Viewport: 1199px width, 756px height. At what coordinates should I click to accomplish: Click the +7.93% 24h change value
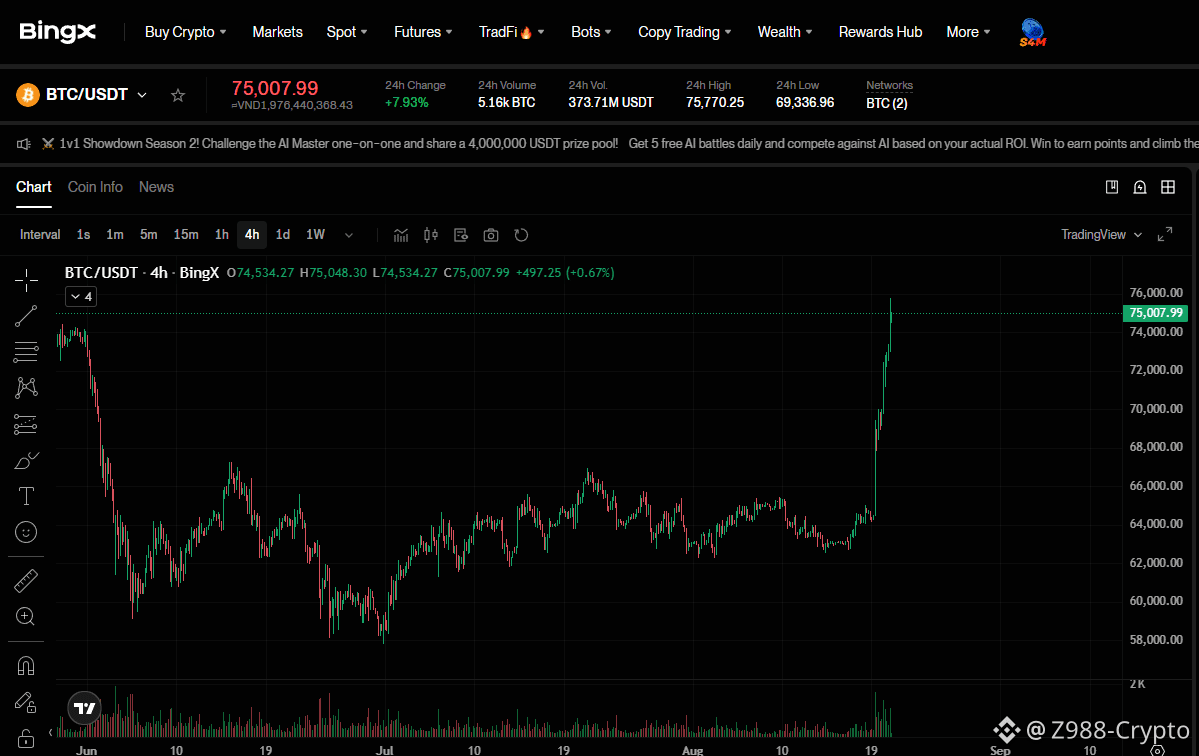tap(407, 102)
